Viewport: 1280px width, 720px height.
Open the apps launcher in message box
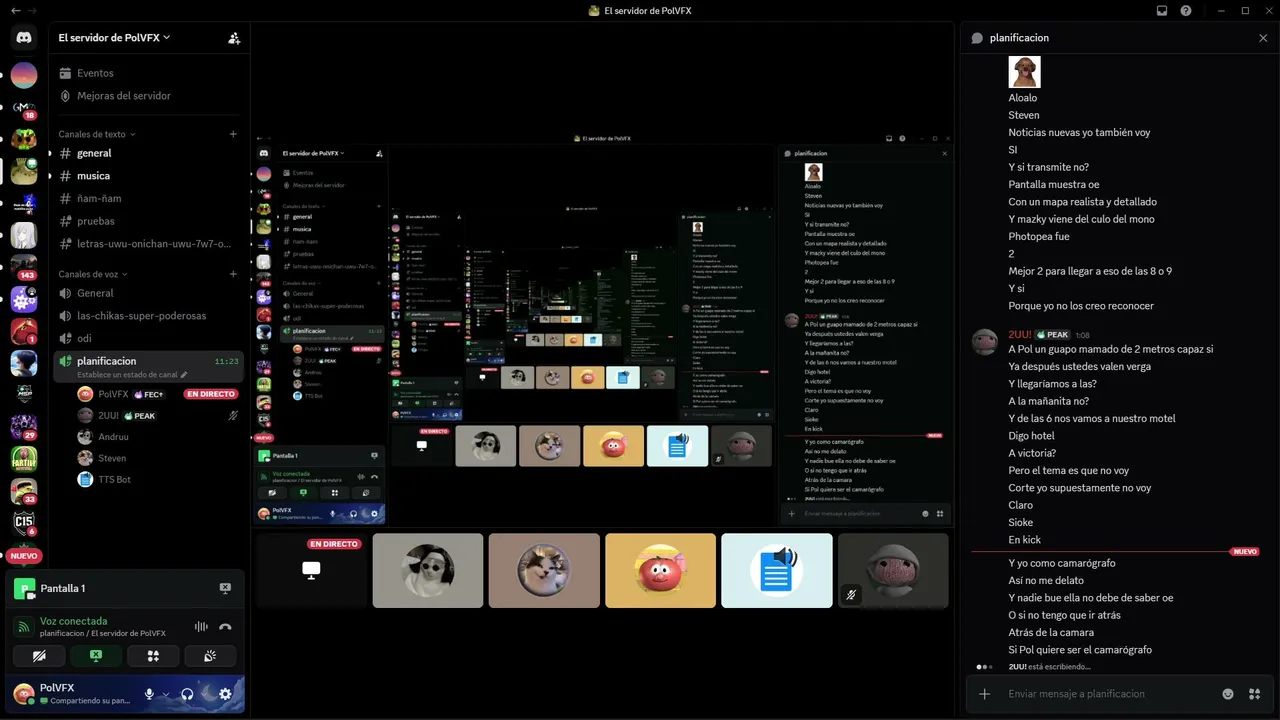pos(1255,694)
